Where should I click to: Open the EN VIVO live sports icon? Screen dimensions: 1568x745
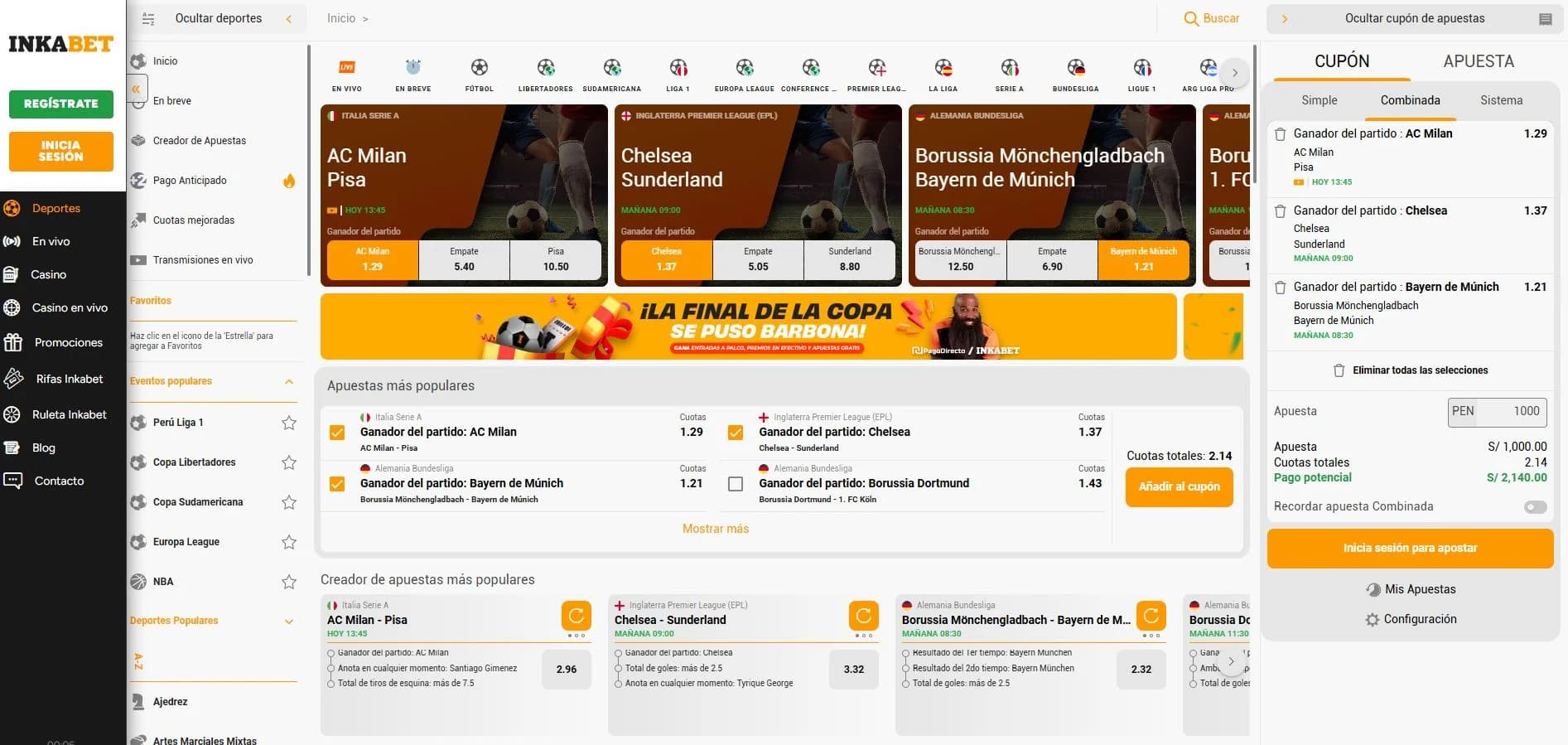pyautogui.click(x=347, y=67)
